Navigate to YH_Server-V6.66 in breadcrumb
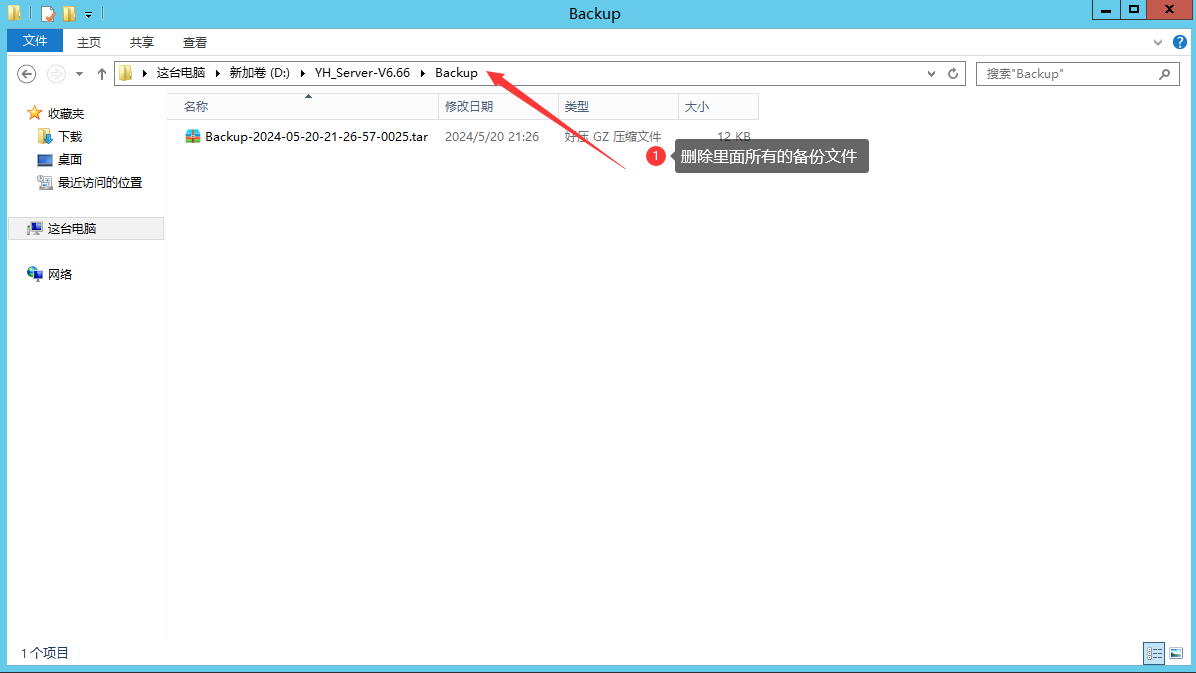The width and height of the screenshot is (1196, 673). (362, 73)
